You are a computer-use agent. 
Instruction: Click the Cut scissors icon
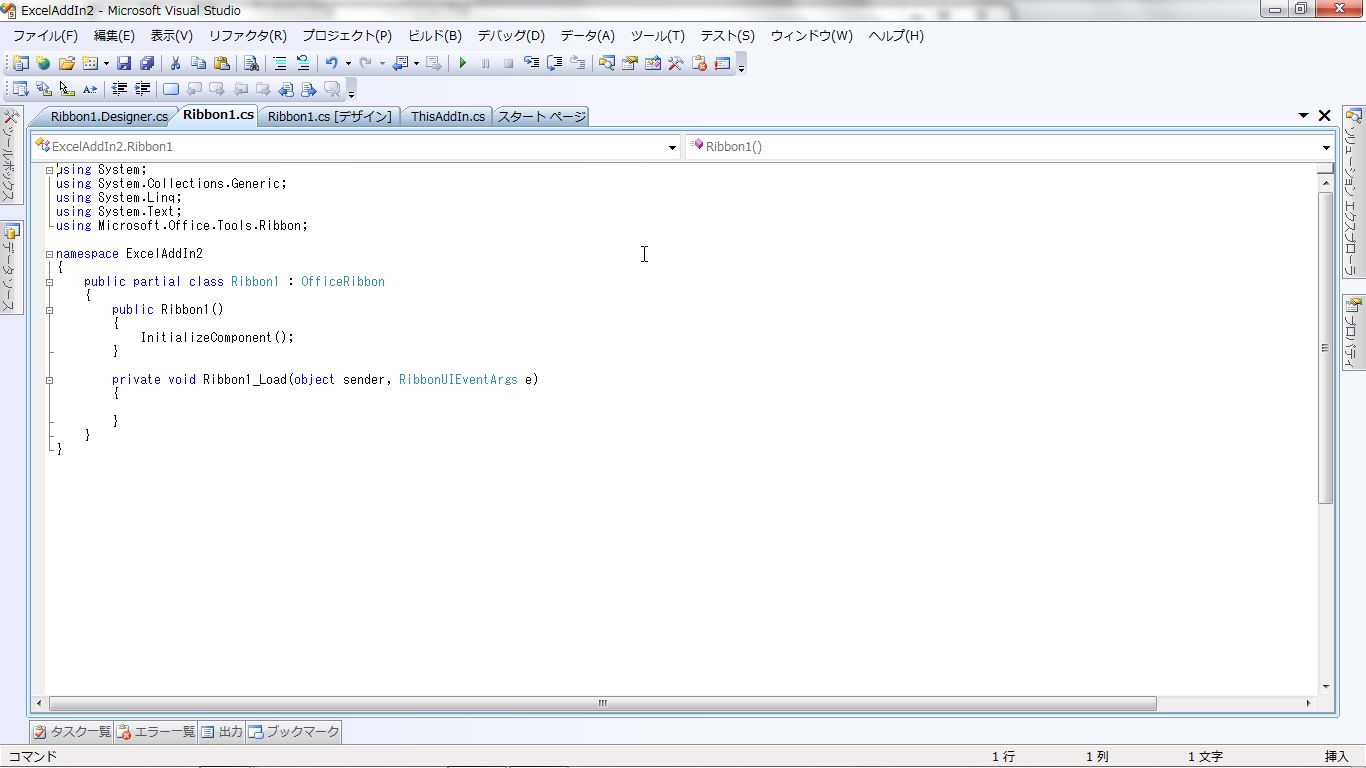tap(175, 63)
